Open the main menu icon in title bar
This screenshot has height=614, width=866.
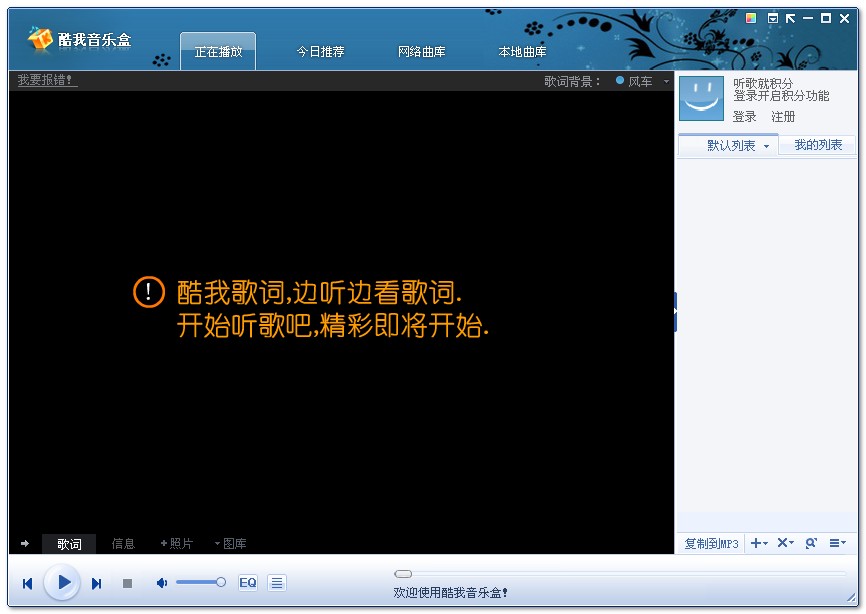773,18
